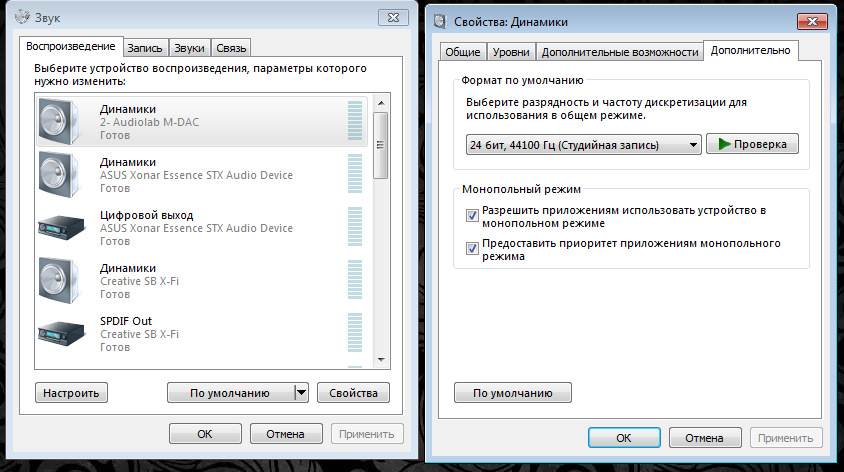This screenshot has width=844, height=472.
Task: Open the 24 бит, 44100 Гц format dropdown
Action: point(584,145)
